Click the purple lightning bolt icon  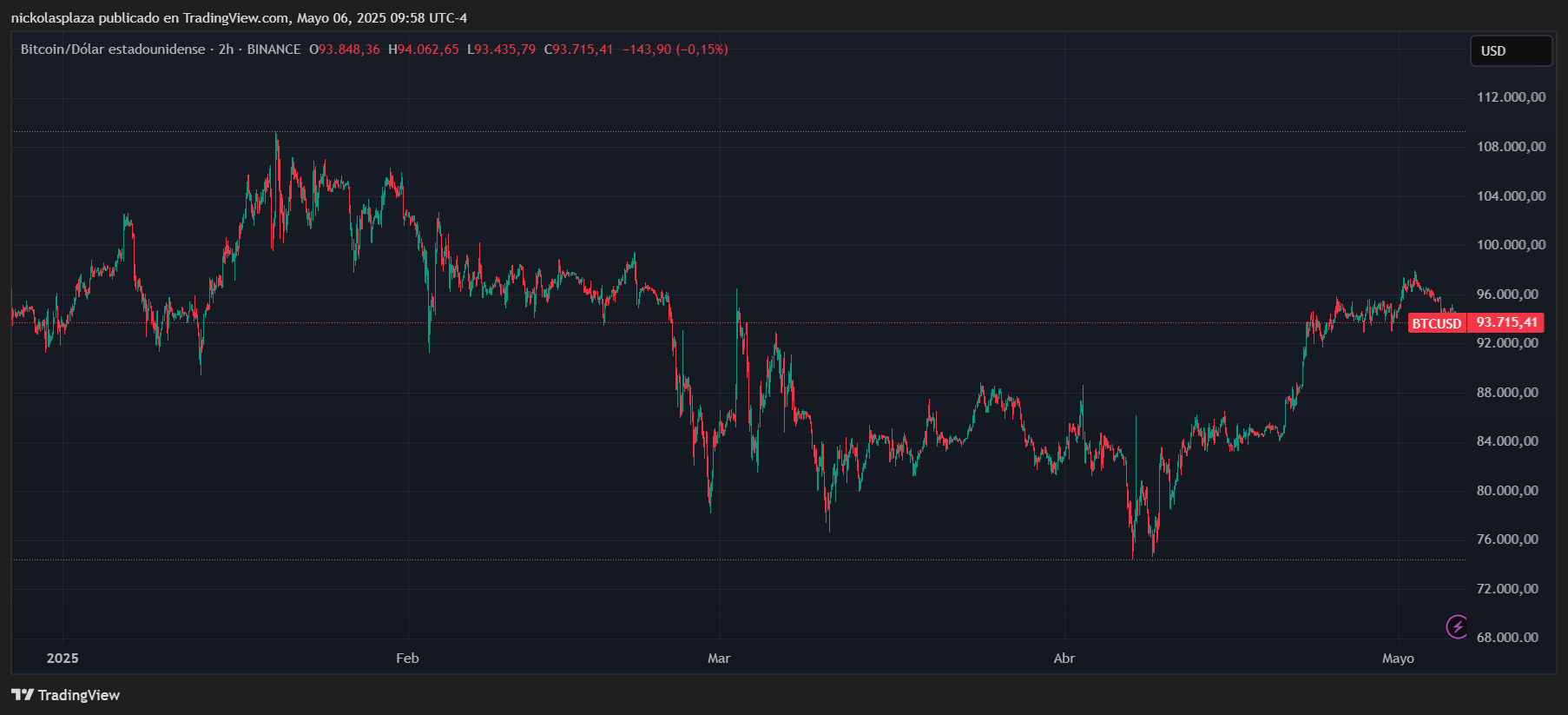coord(1457,626)
